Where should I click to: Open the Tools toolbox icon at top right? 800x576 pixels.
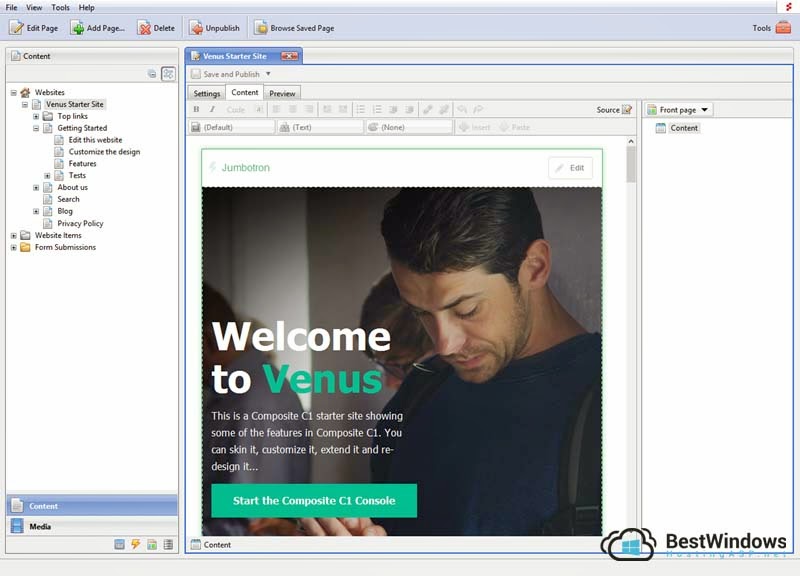783,28
